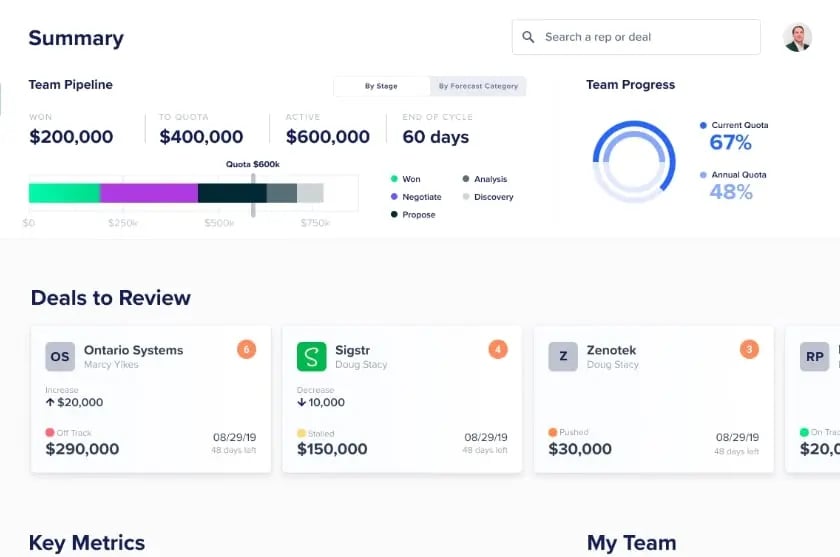Click the To Quota $400,000 figure
840x557 pixels.
coord(201,137)
